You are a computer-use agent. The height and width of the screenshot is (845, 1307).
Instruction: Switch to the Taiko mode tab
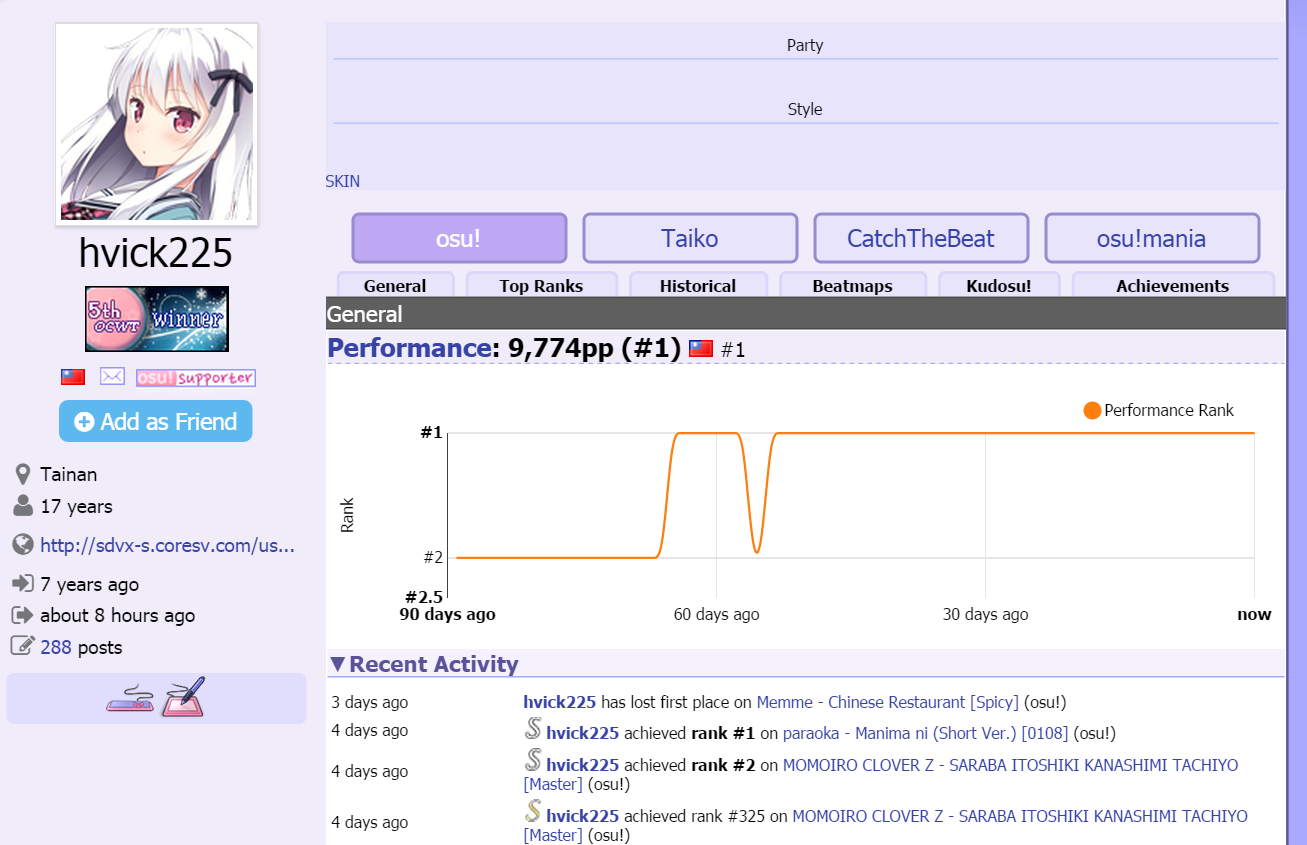click(x=690, y=238)
